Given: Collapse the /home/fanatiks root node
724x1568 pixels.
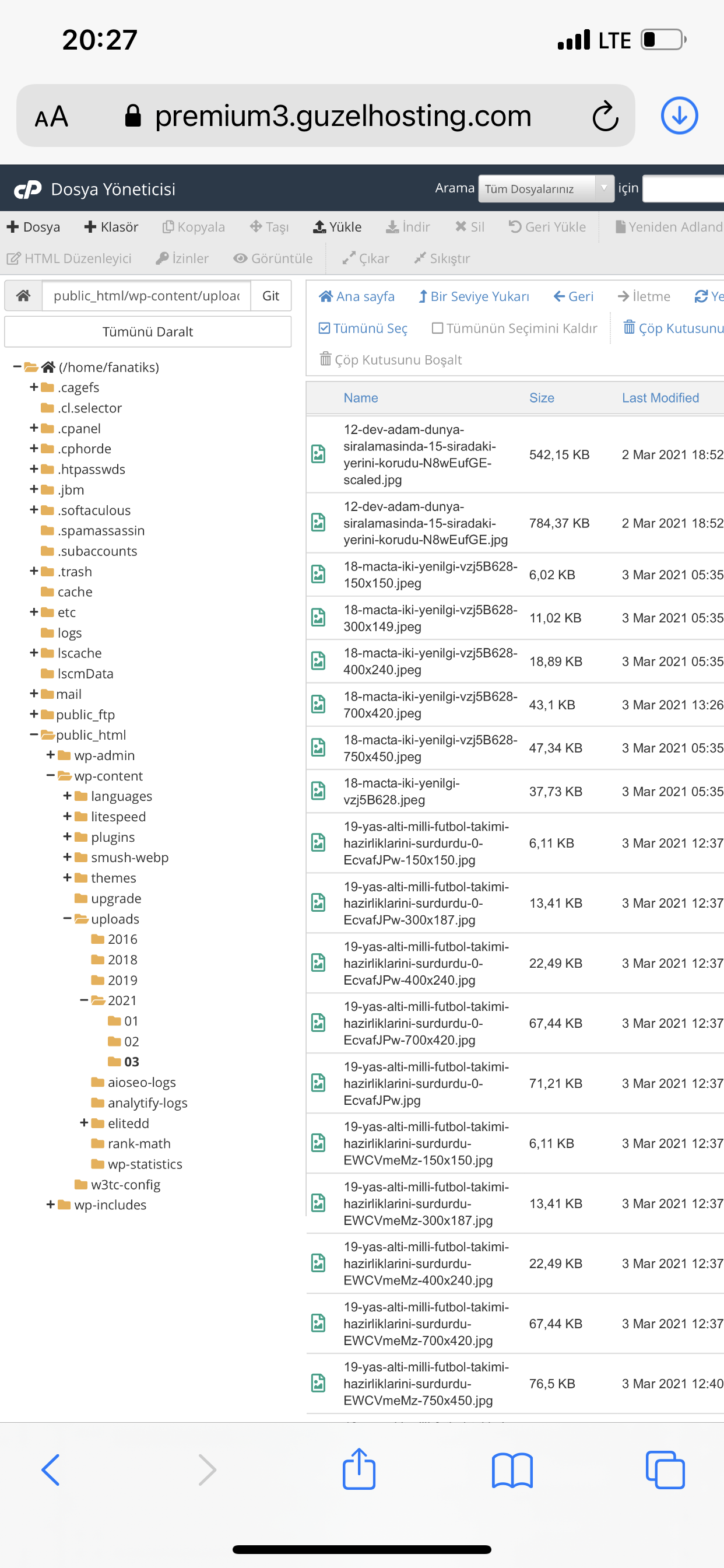Looking at the screenshot, I should (17, 367).
